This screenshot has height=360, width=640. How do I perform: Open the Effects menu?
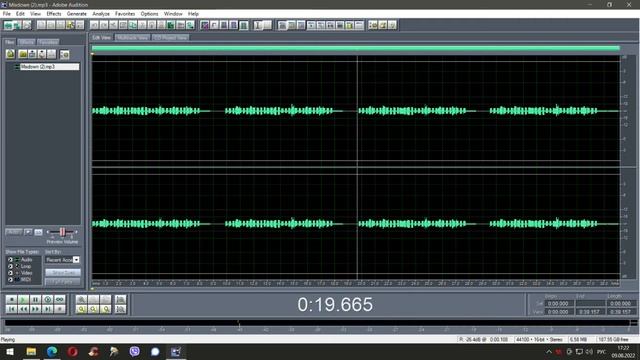pyautogui.click(x=53, y=13)
